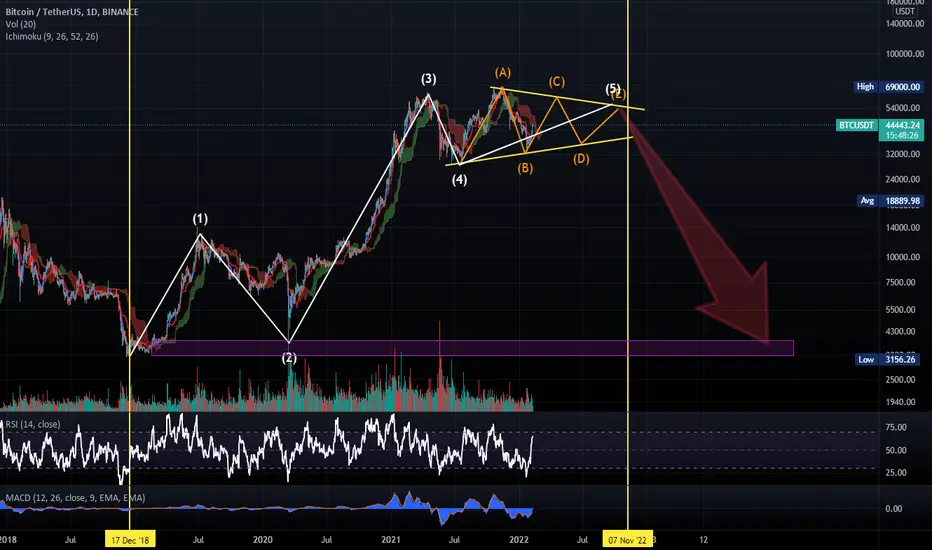
Task: Click 2020 on the time axis
Action: click(x=263, y=540)
